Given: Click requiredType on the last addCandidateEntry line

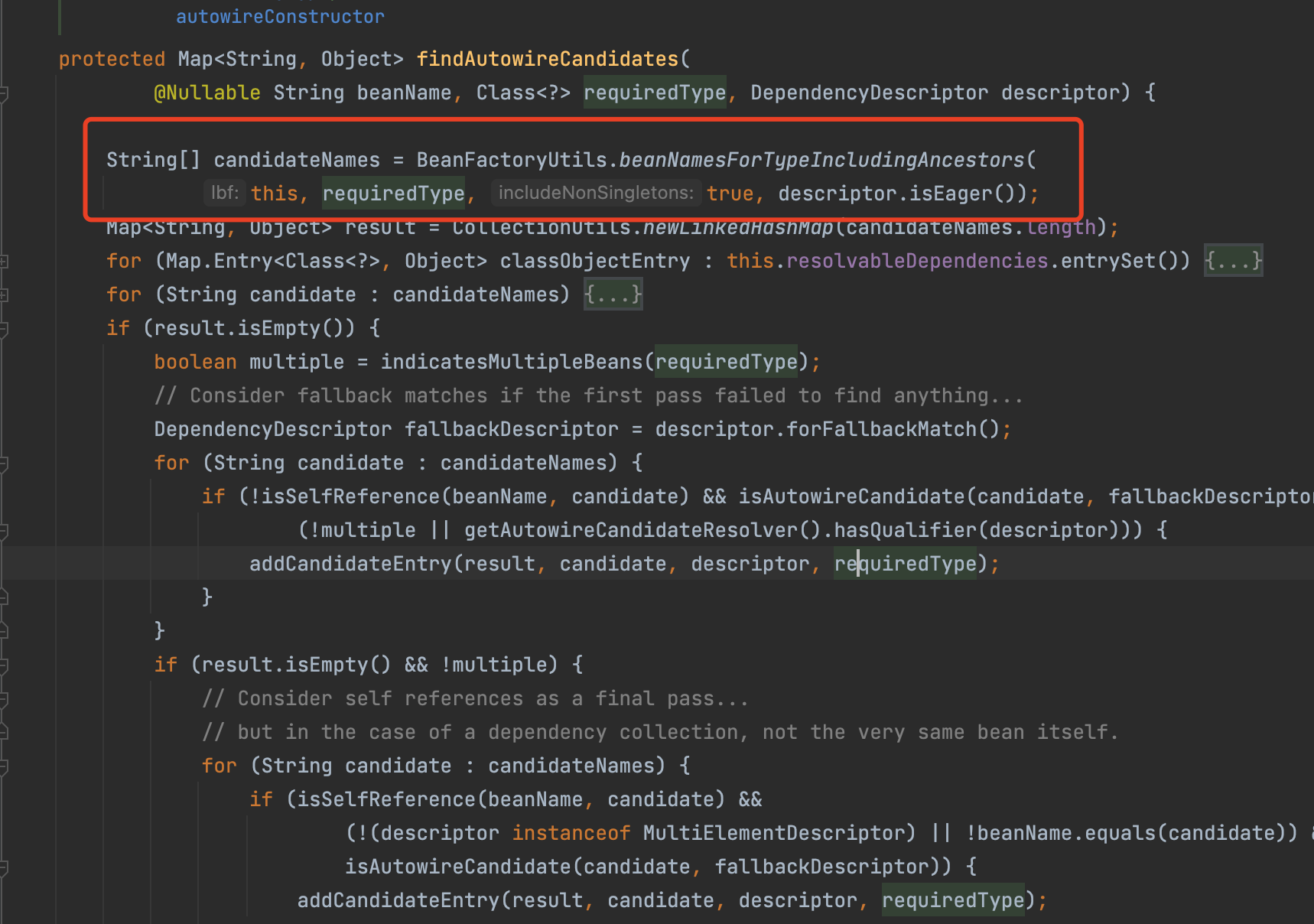Looking at the screenshot, I should (x=953, y=900).
